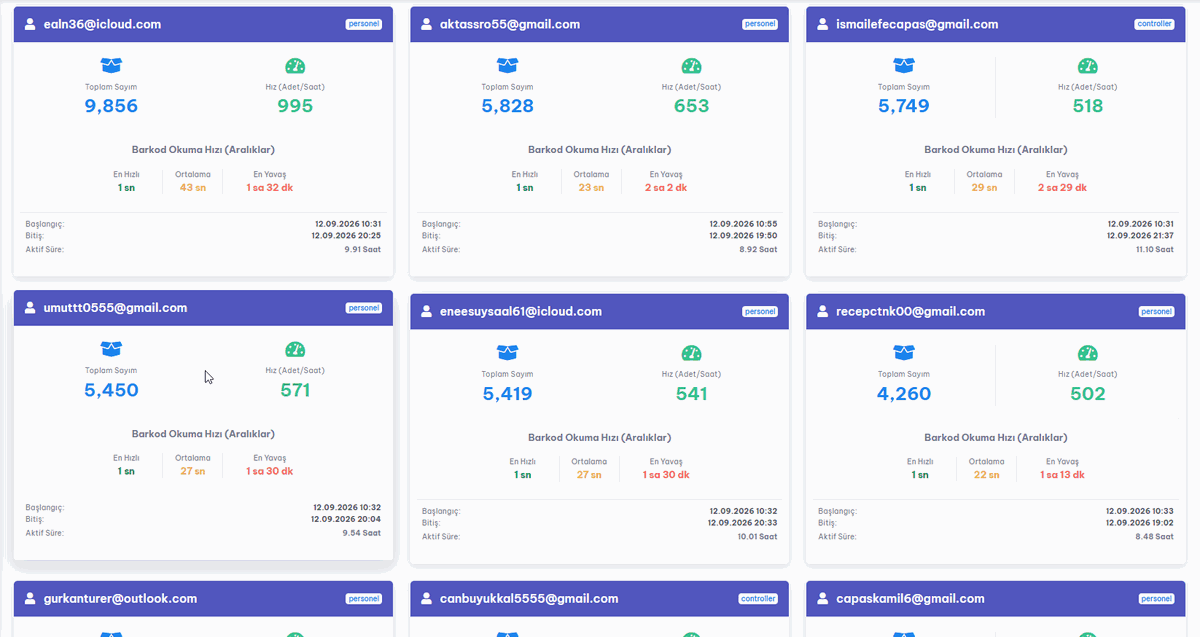The image size is (1200, 637).
Task: Click personel badge on recepctnk00@gmail.com card
Action: pos(1156,311)
